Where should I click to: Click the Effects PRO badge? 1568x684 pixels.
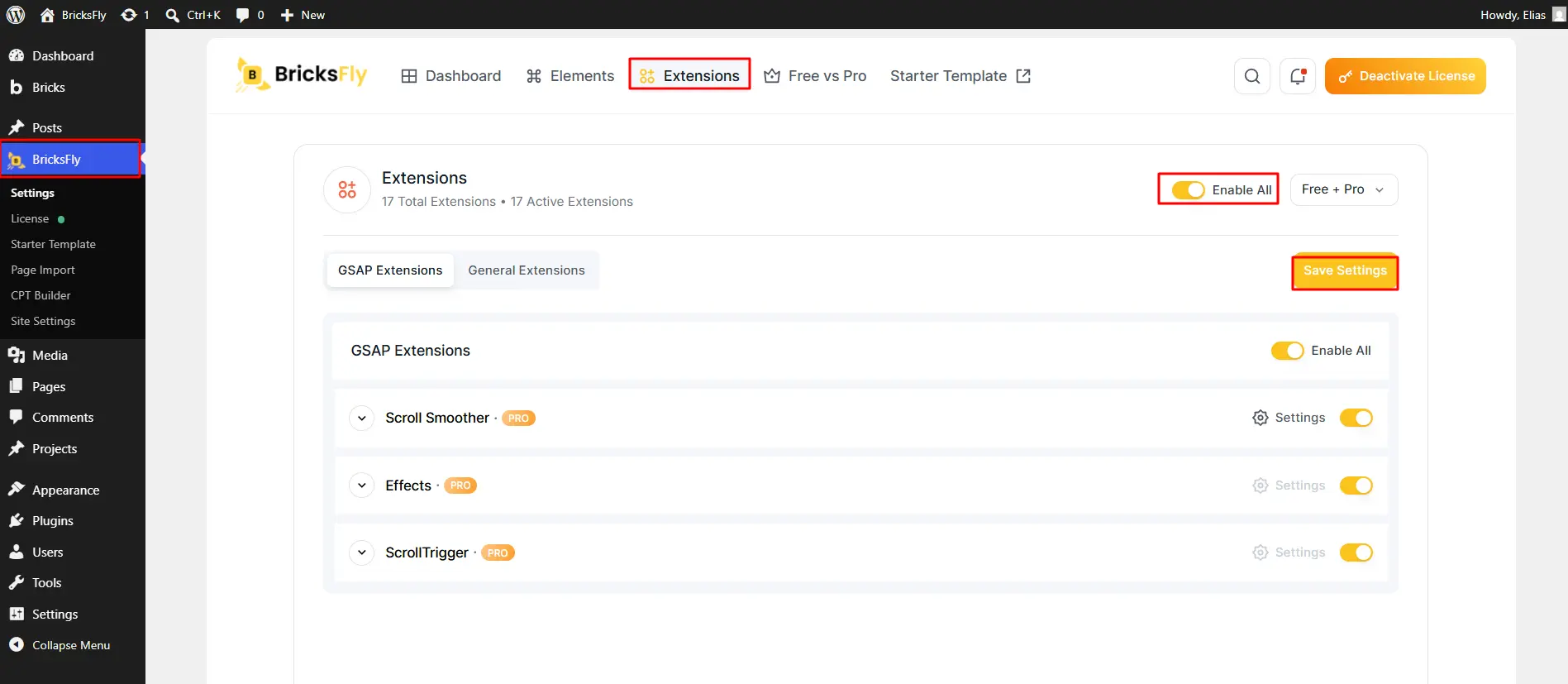pos(460,485)
